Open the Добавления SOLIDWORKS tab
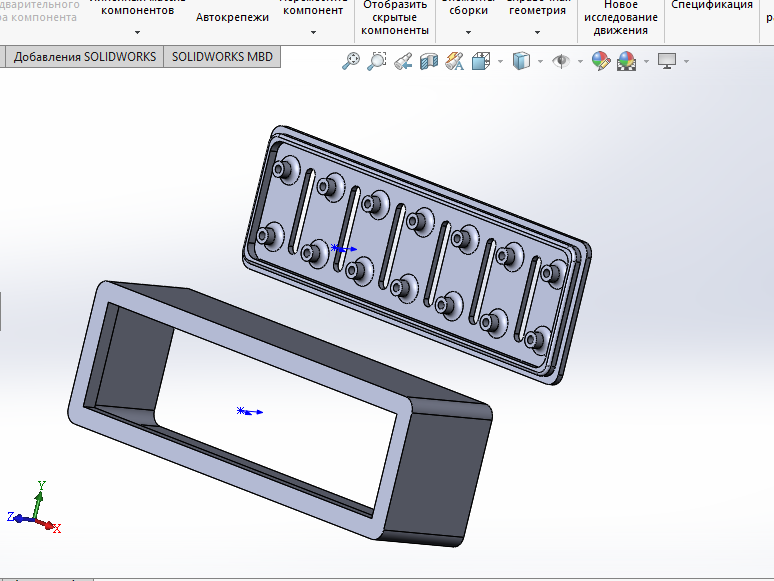The image size is (774, 581). coord(84,57)
